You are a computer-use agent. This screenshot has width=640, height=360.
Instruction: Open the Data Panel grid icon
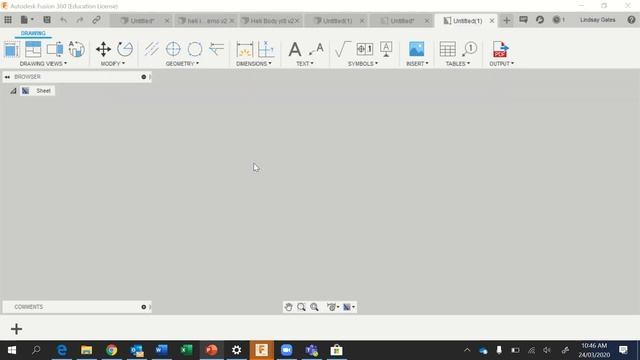tap(8, 20)
